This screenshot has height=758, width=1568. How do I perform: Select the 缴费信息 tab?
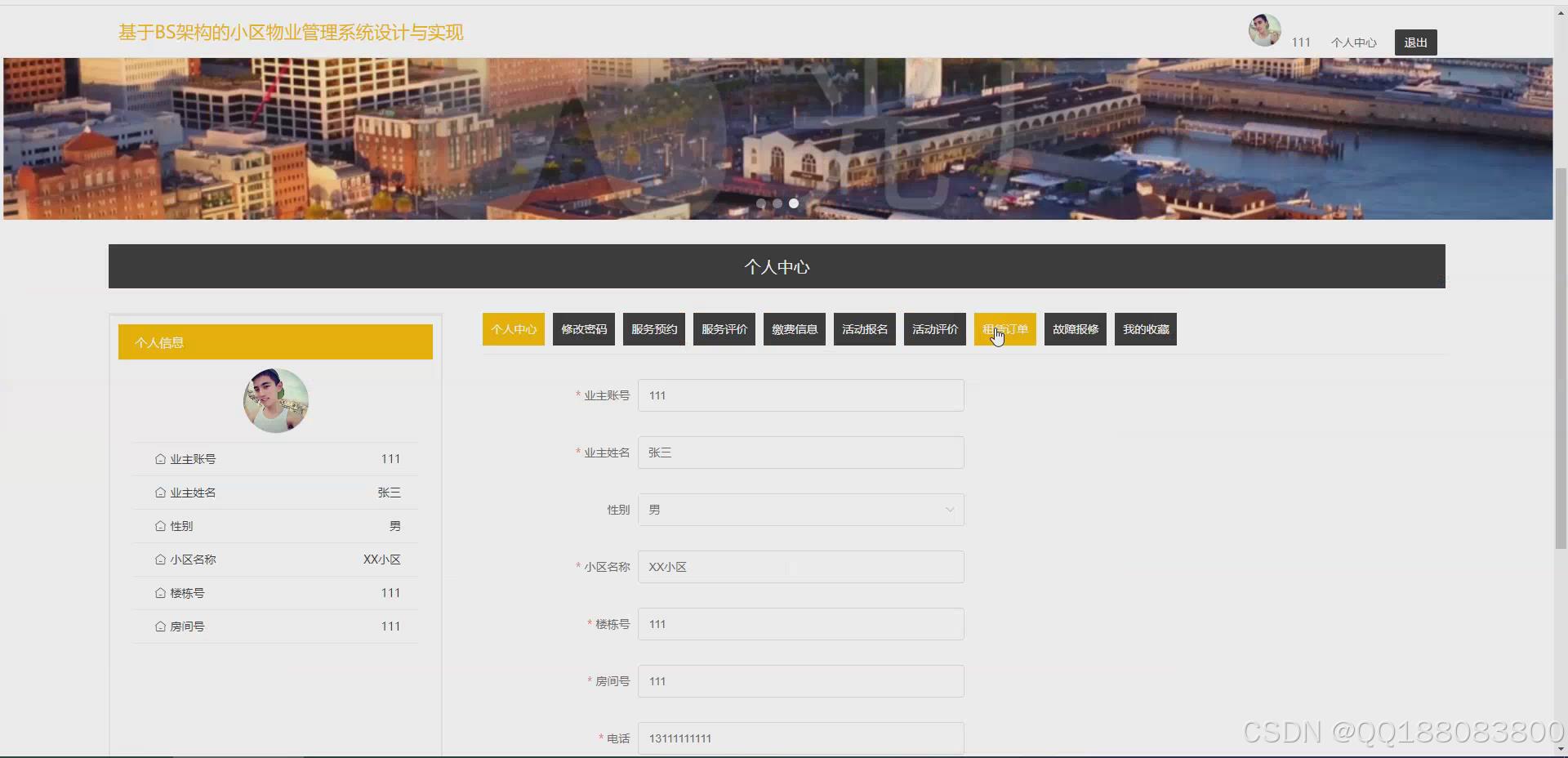[794, 329]
